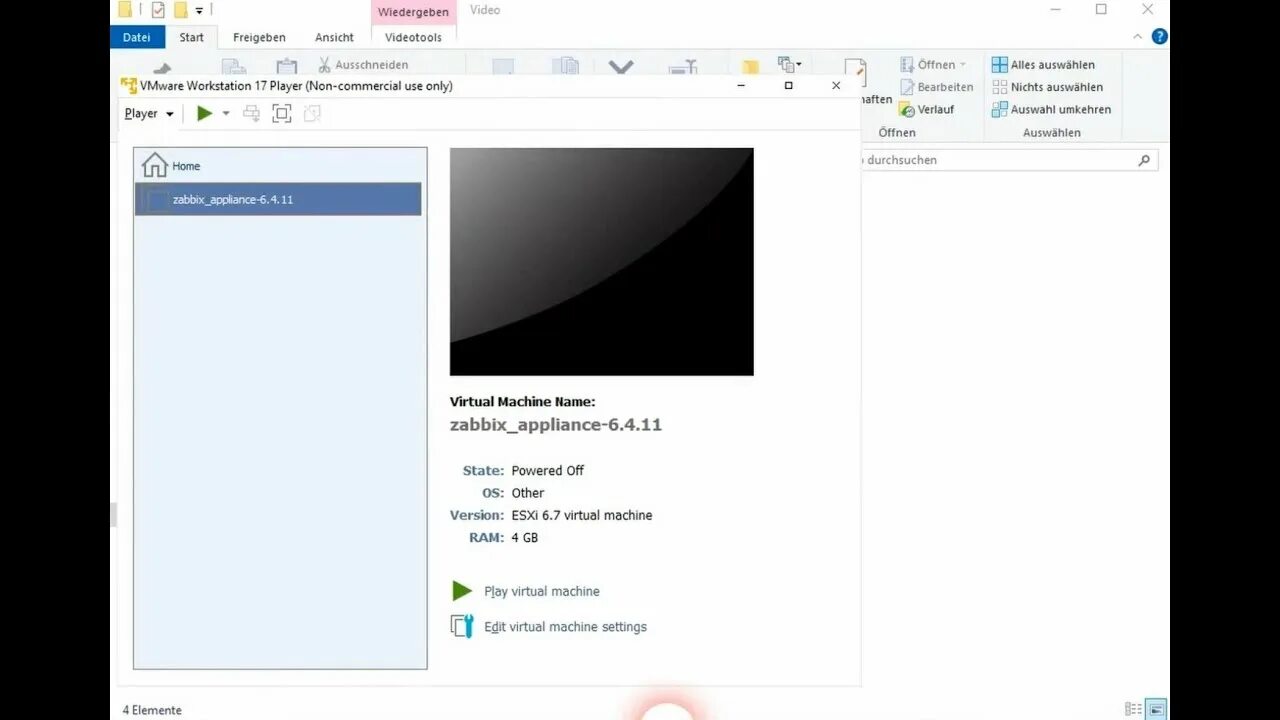
Task: Switch Explorer to details view icon
Action: click(x=1133, y=709)
